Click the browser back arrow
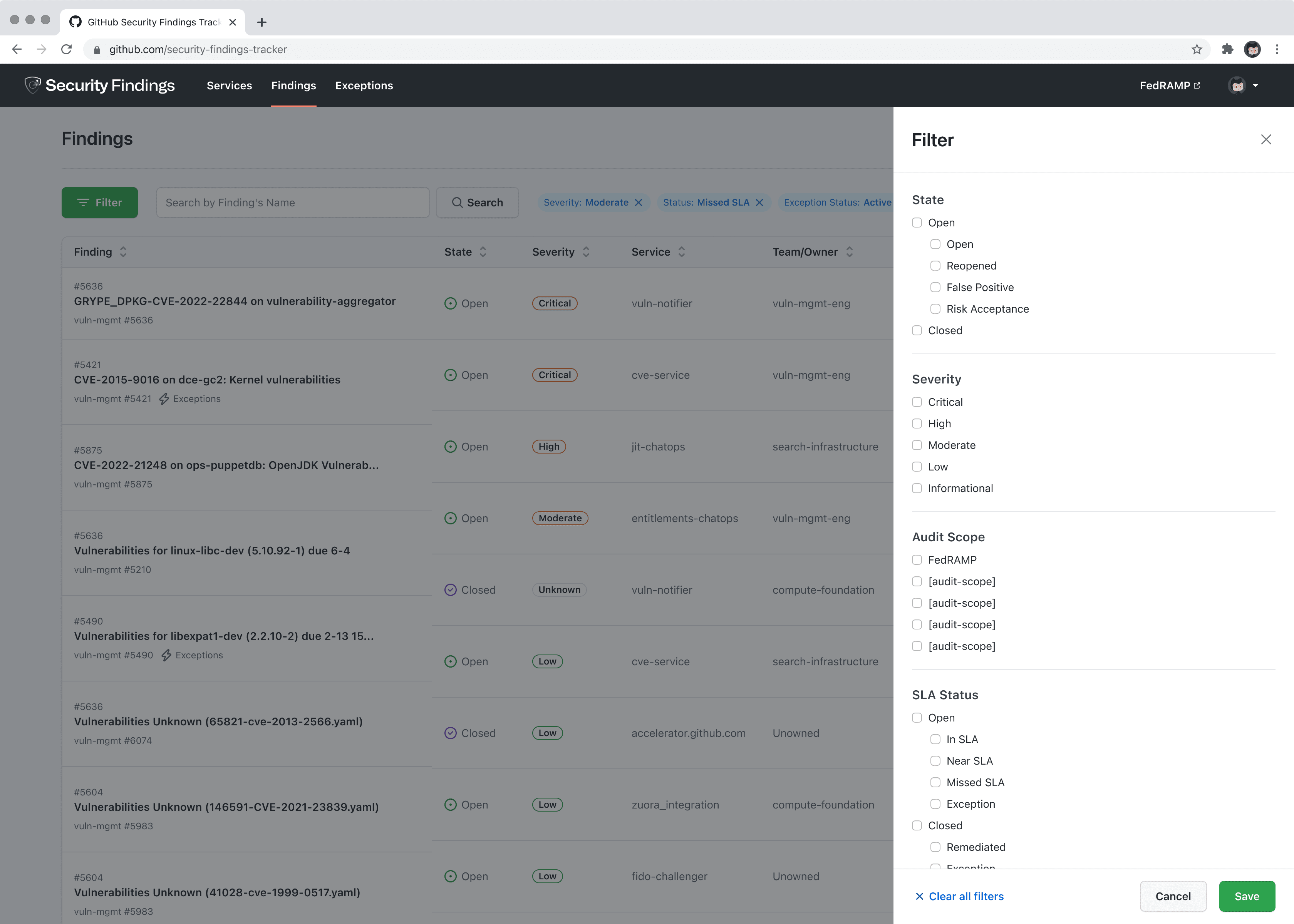Viewport: 1294px width, 924px height. (17, 50)
